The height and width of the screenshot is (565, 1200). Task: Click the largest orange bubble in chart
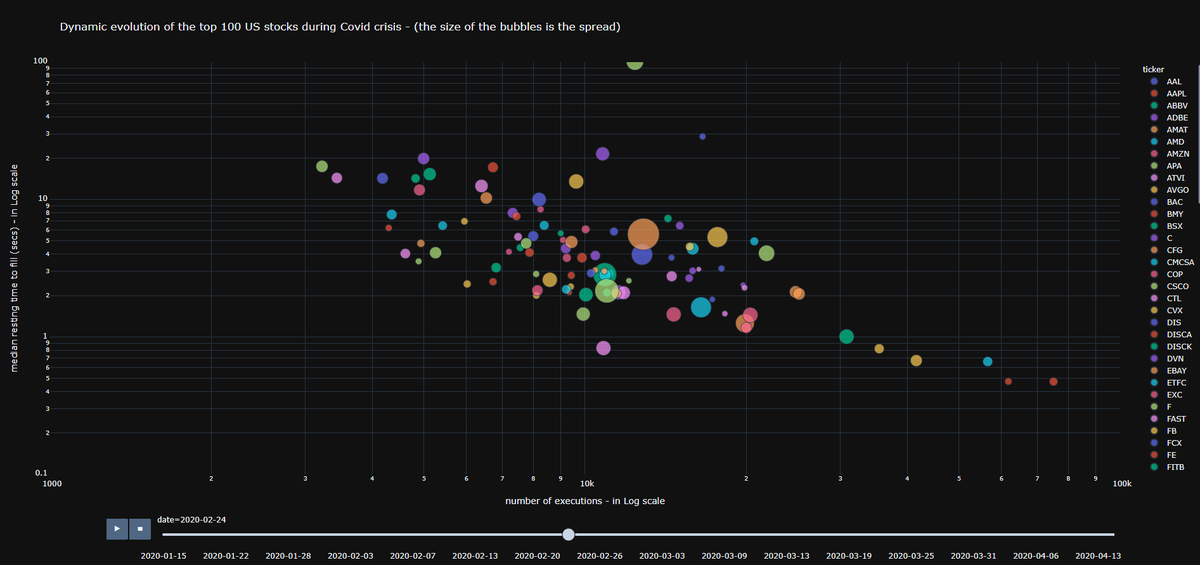(643, 234)
